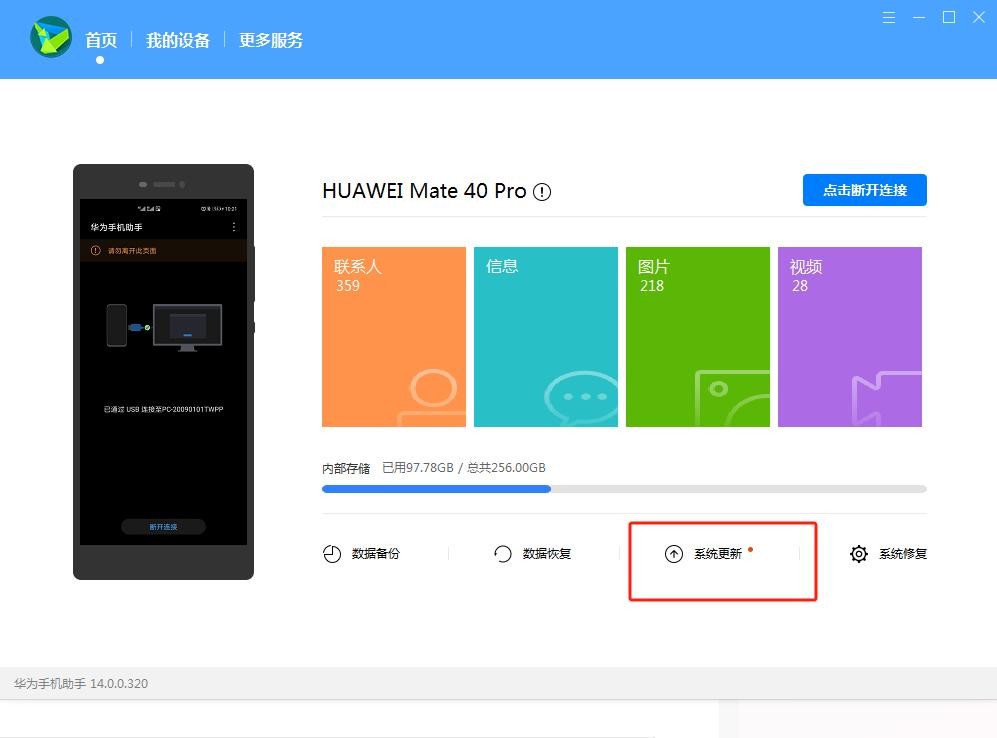Screen dimensions: 997x738
Task: Minimize the HiSuite window
Action: click(919, 18)
